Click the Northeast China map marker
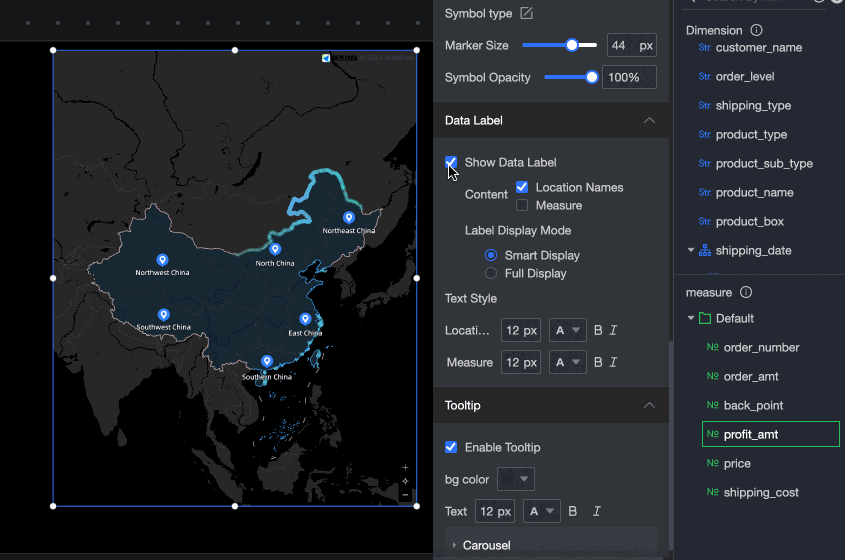Viewport: 845px width, 560px height. click(x=349, y=217)
